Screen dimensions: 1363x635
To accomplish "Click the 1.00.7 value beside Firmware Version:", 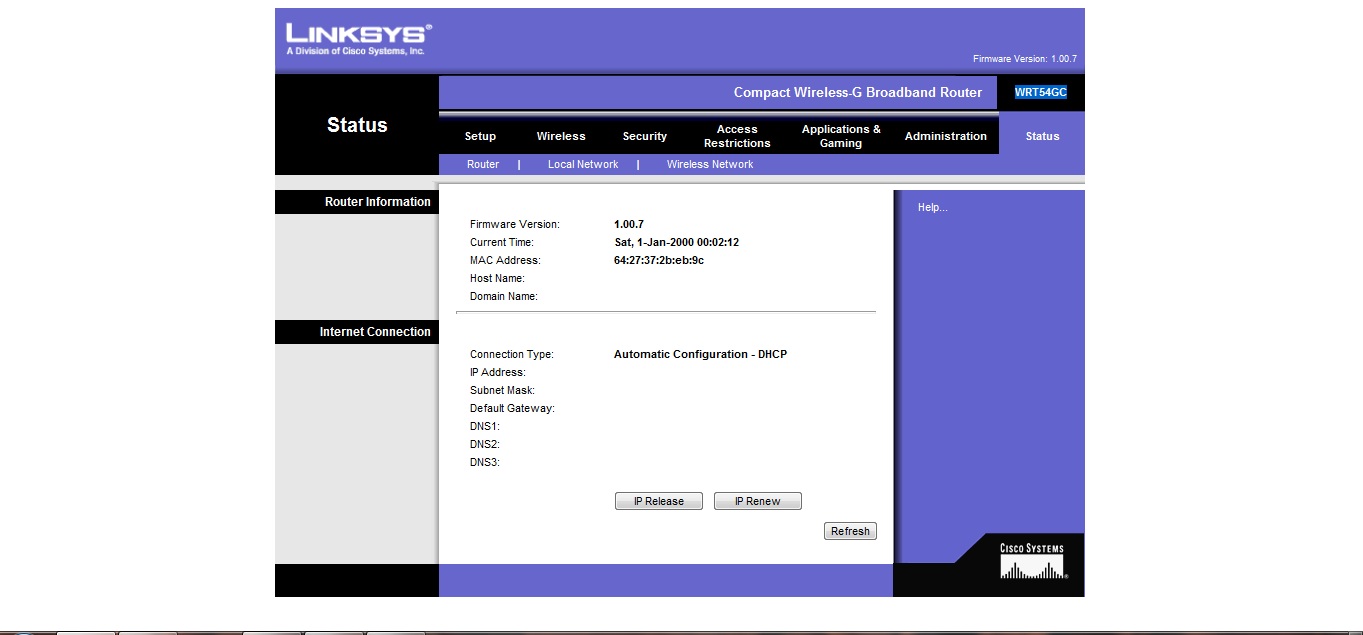I will [629, 224].
